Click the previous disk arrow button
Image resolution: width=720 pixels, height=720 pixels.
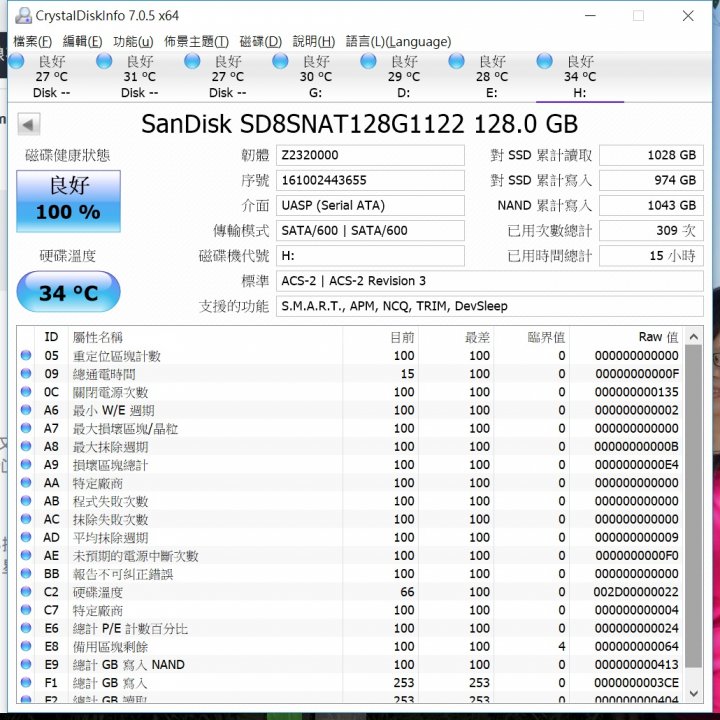(29, 124)
